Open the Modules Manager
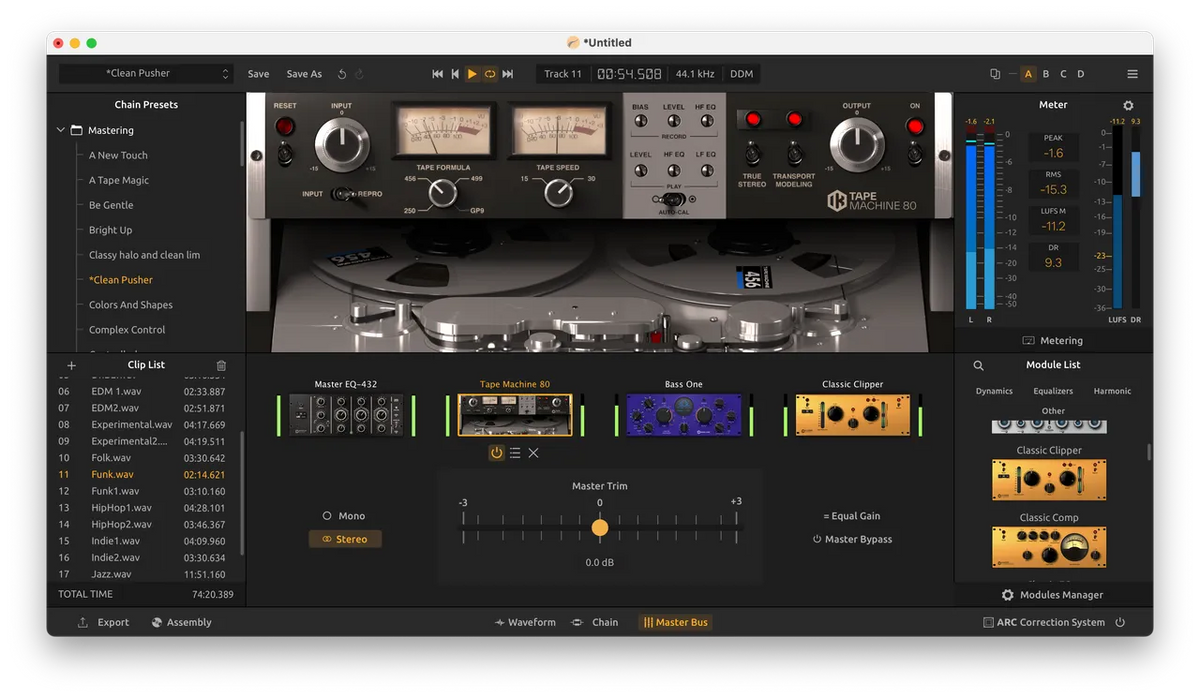 pyautogui.click(x=1053, y=595)
